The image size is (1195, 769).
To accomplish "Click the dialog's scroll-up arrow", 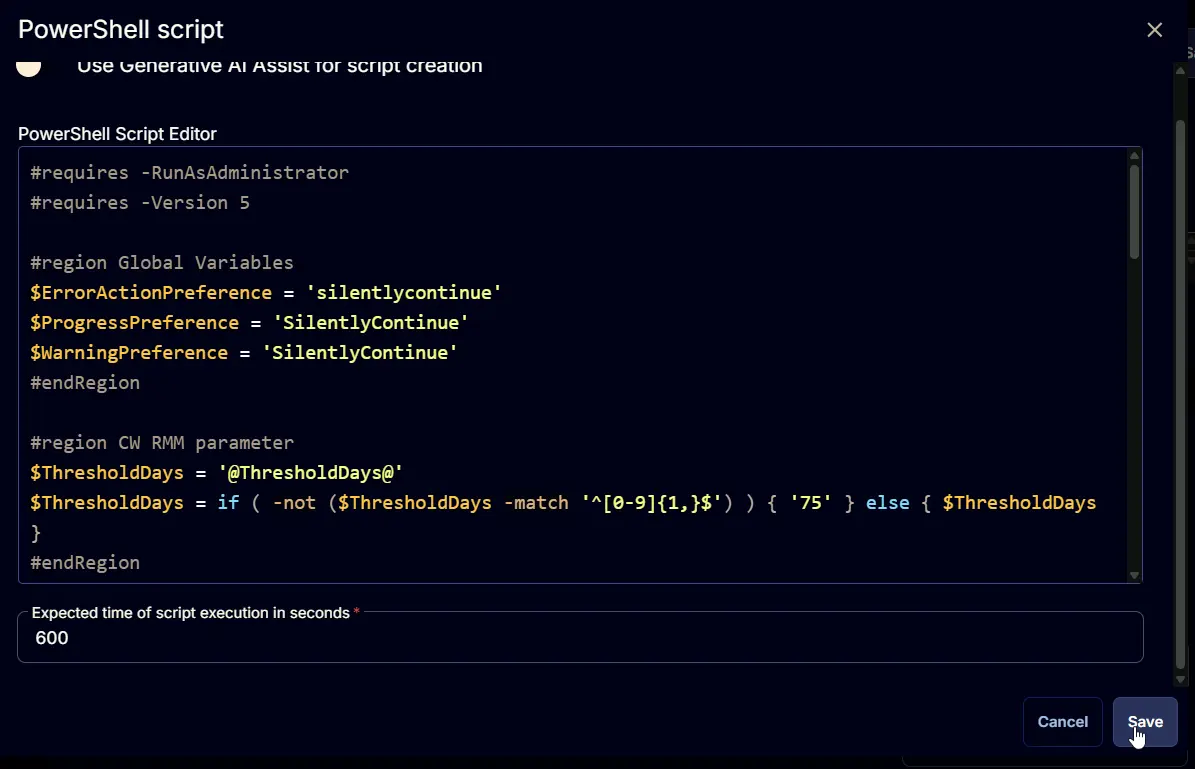I will 1181,70.
